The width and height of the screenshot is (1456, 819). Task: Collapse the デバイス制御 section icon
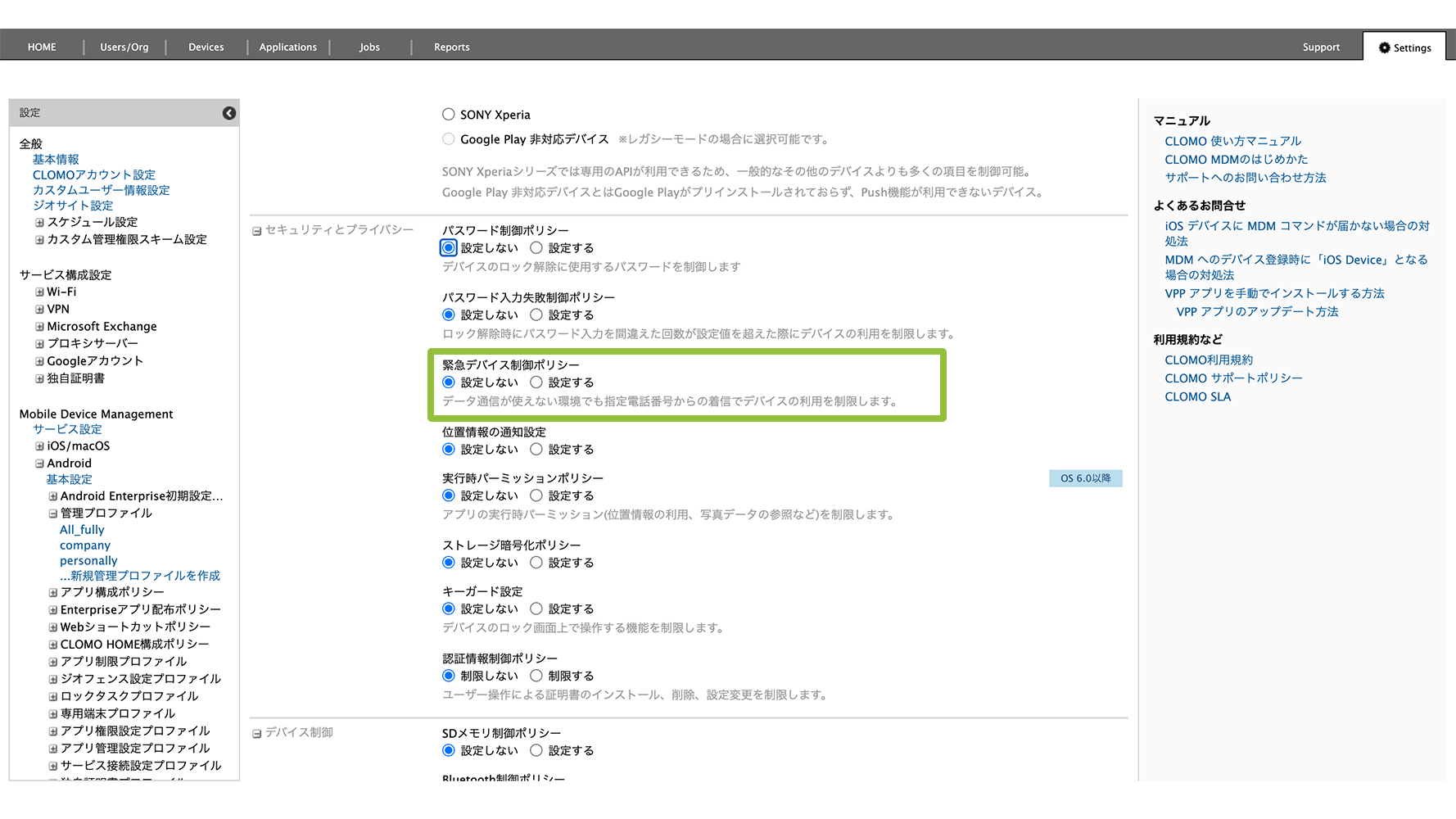[256, 734]
